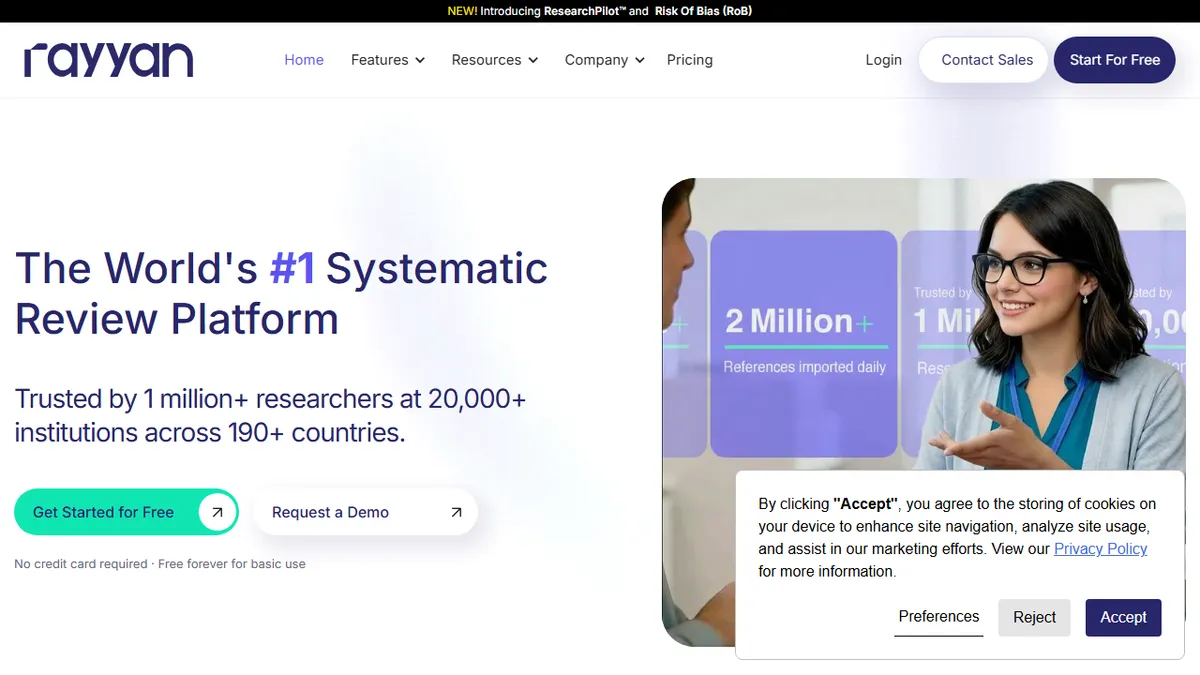Click the Risk Of Bias (RoB) announcement link

703,11
